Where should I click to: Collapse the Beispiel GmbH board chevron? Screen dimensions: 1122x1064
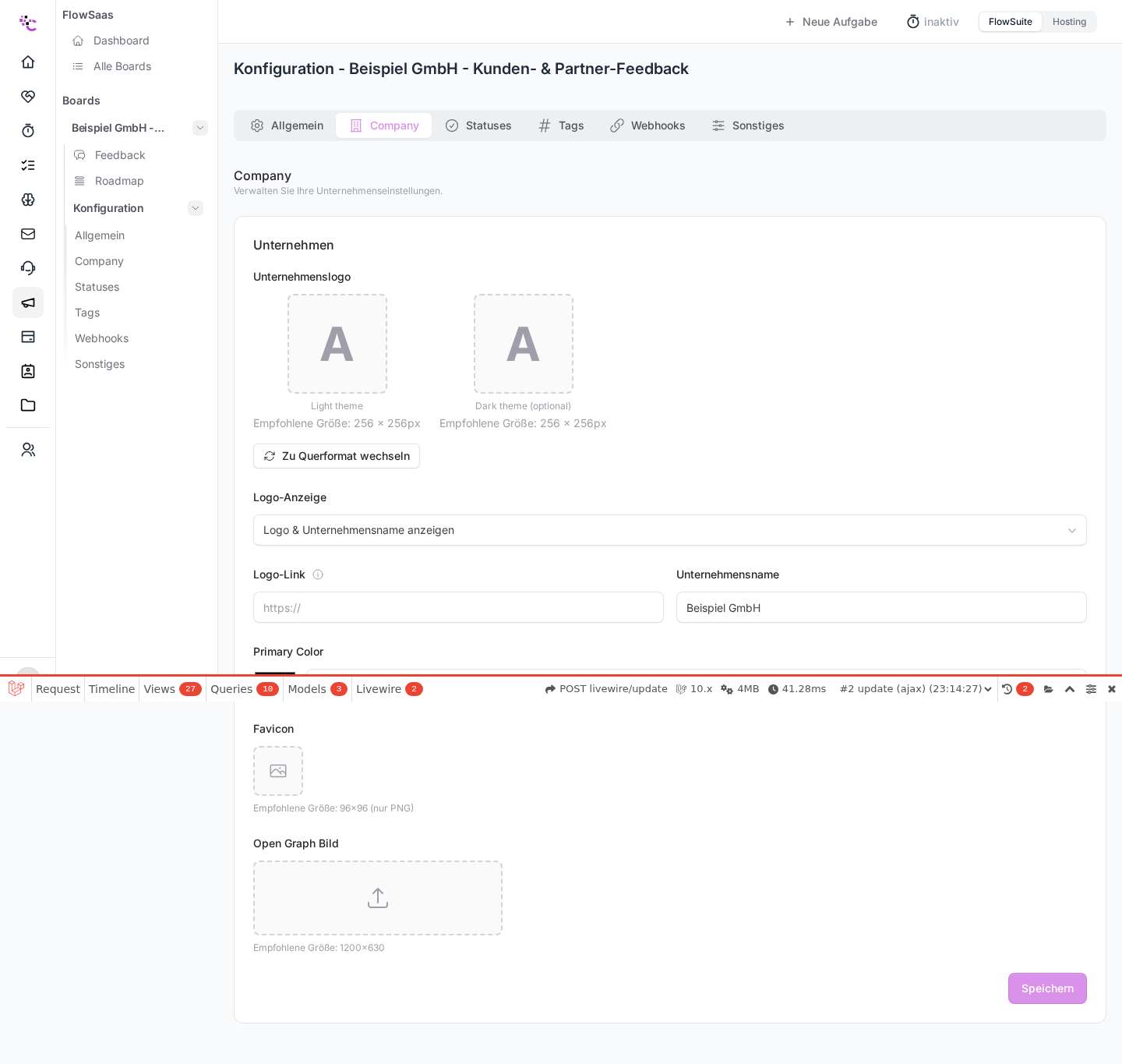click(200, 128)
